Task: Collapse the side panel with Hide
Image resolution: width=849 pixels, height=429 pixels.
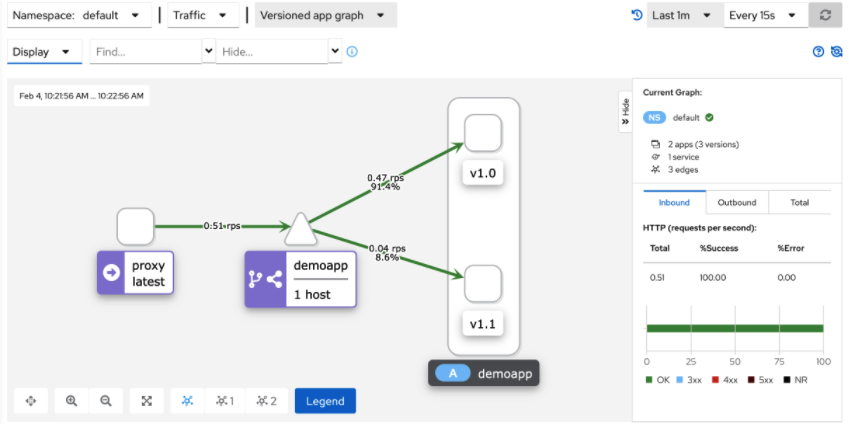Action: tap(625, 112)
